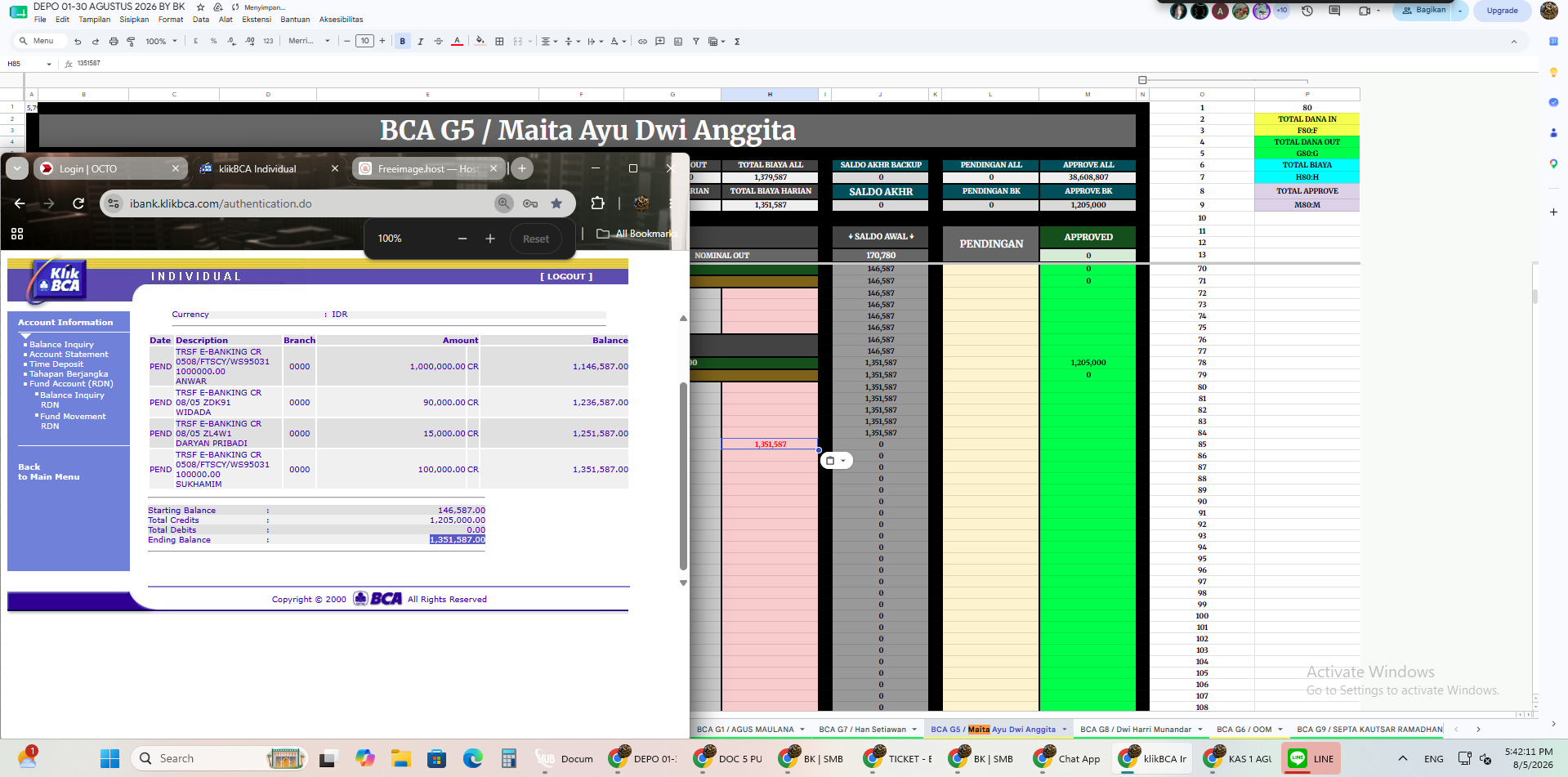Screen dimensions: 1568x777
Task: Open the functions sigma menu
Action: 737,41
